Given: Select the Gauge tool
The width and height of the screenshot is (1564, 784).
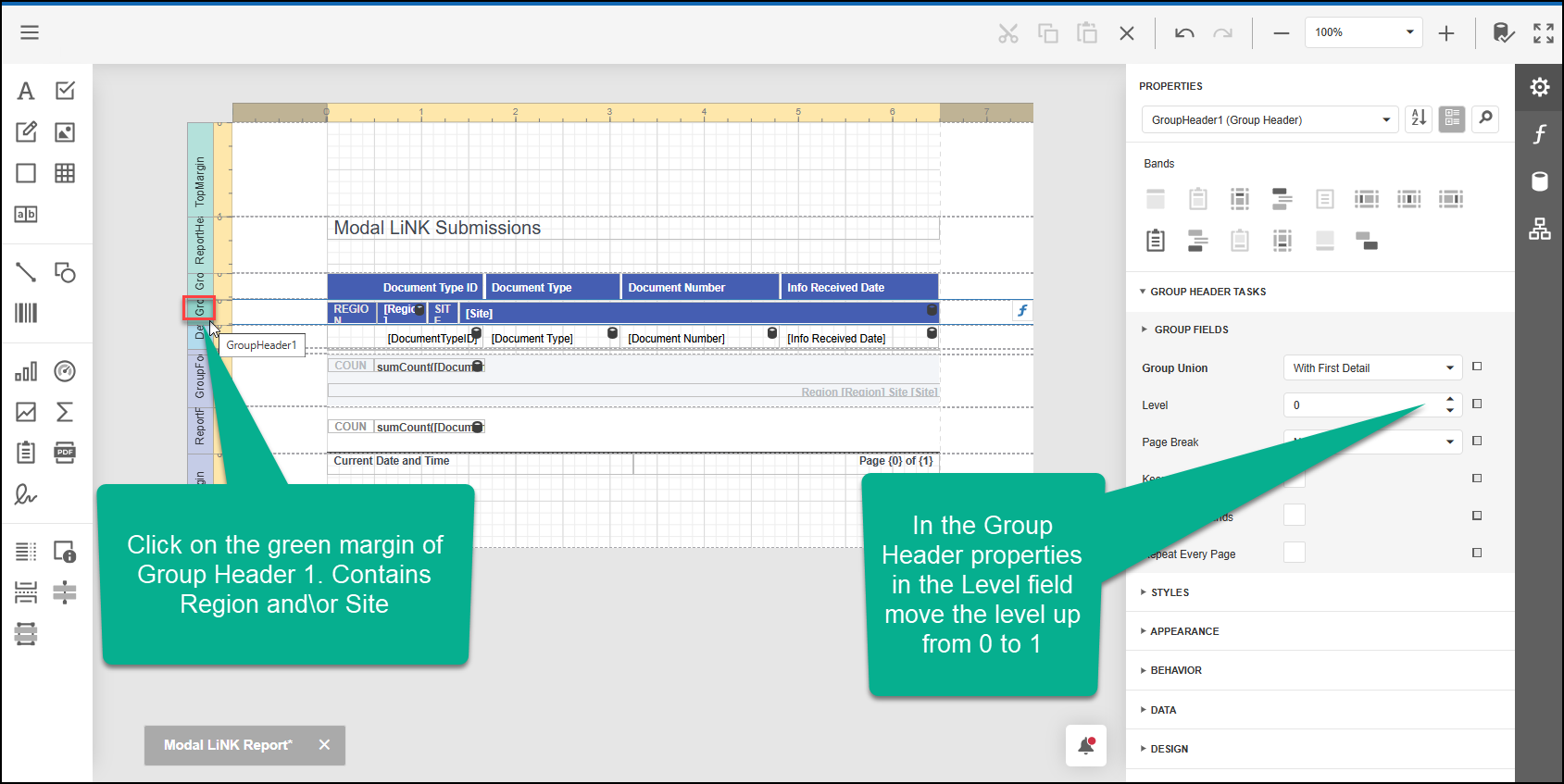Looking at the screenshot, I should pyautogui.click(x=65, y=371).
